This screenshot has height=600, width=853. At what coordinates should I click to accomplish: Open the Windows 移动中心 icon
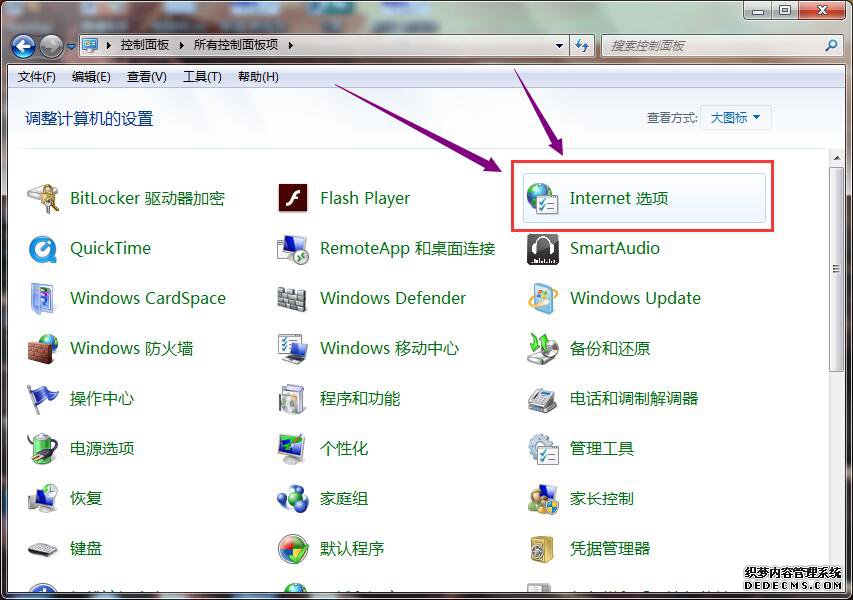(293, 349)
